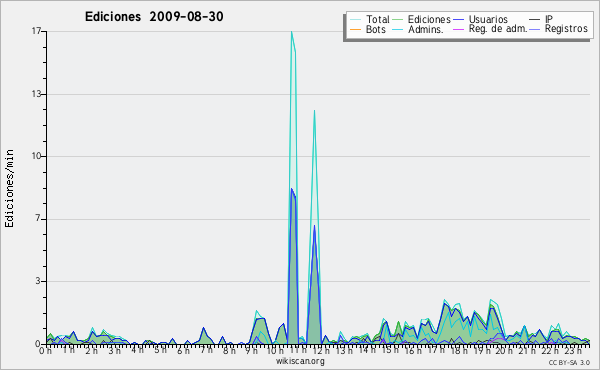The height and width of the screenshot is (370, 600).
Task: Click the wikiscan.org caption
Action: click(x=300, y=361)
